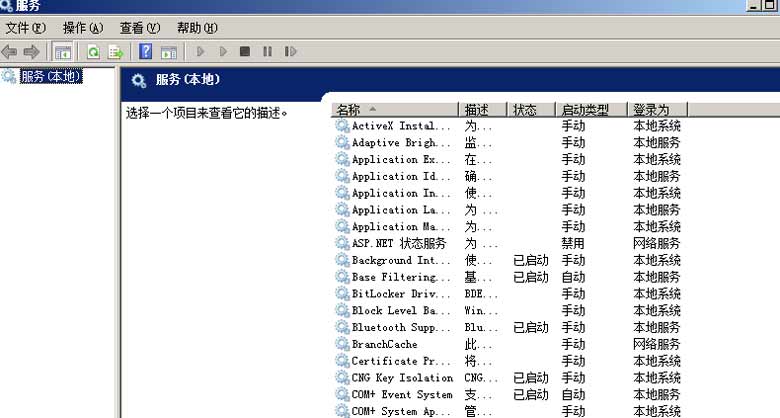Open the 查看(V) menu

click(140, 28)
